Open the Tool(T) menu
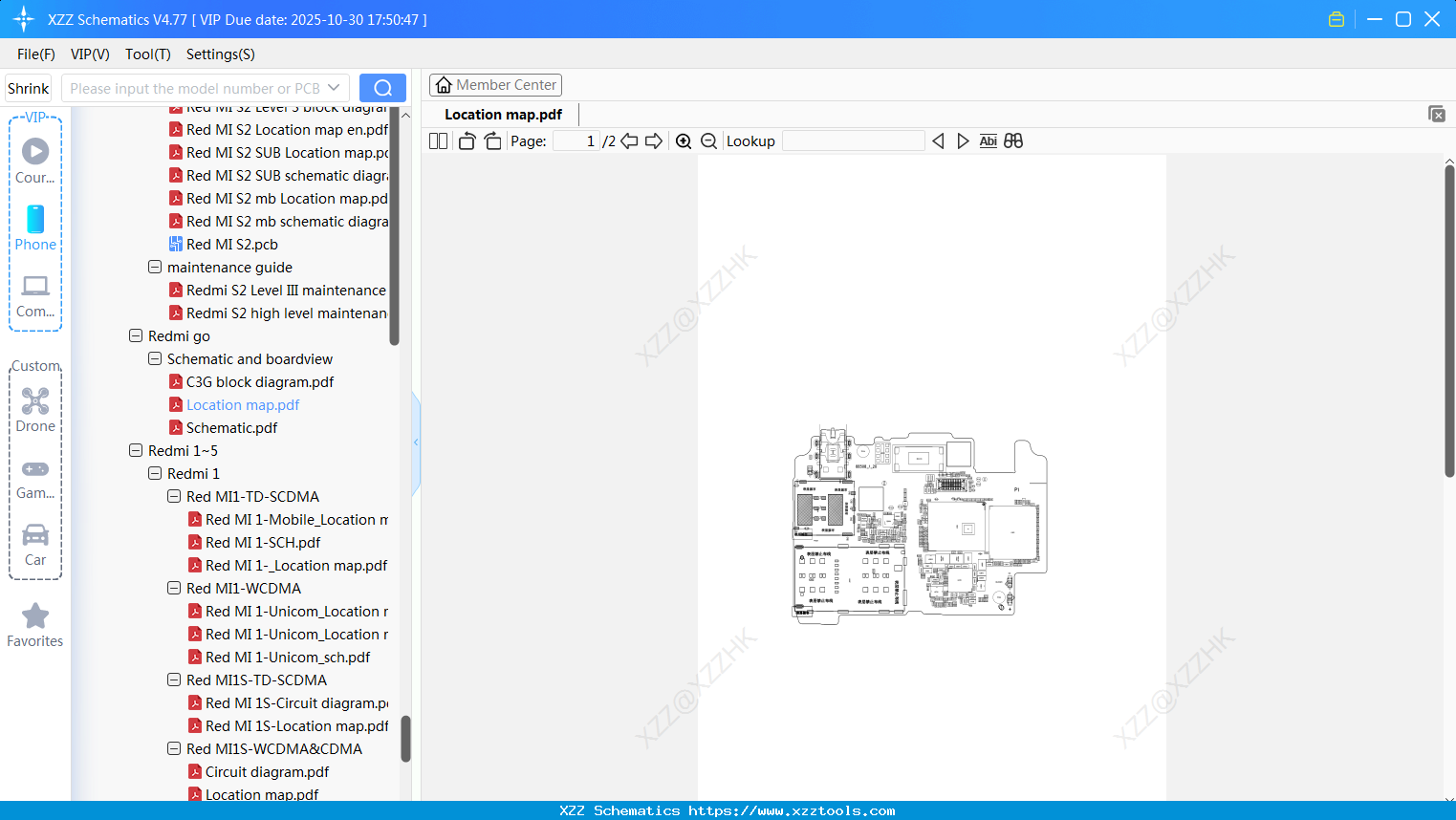 [x=147, y=54]
